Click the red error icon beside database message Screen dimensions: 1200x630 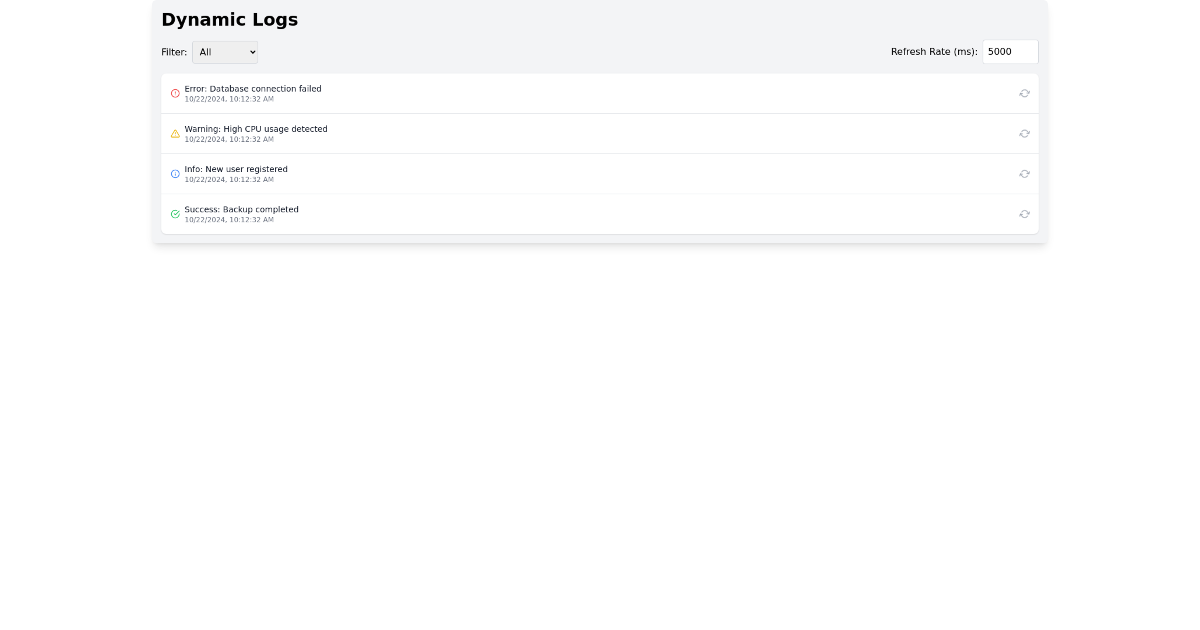coord(175,93)
